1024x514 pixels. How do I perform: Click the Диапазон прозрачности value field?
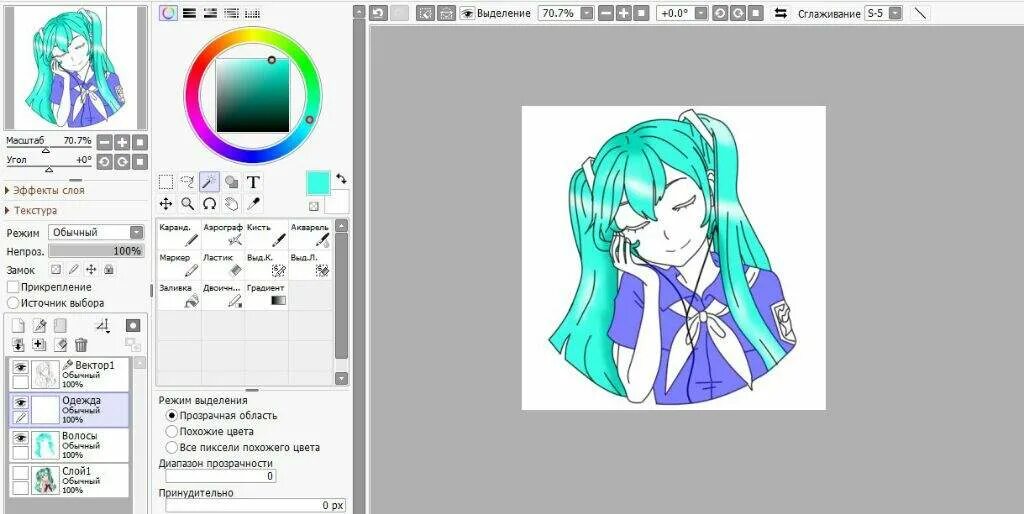tap(221, 477)
